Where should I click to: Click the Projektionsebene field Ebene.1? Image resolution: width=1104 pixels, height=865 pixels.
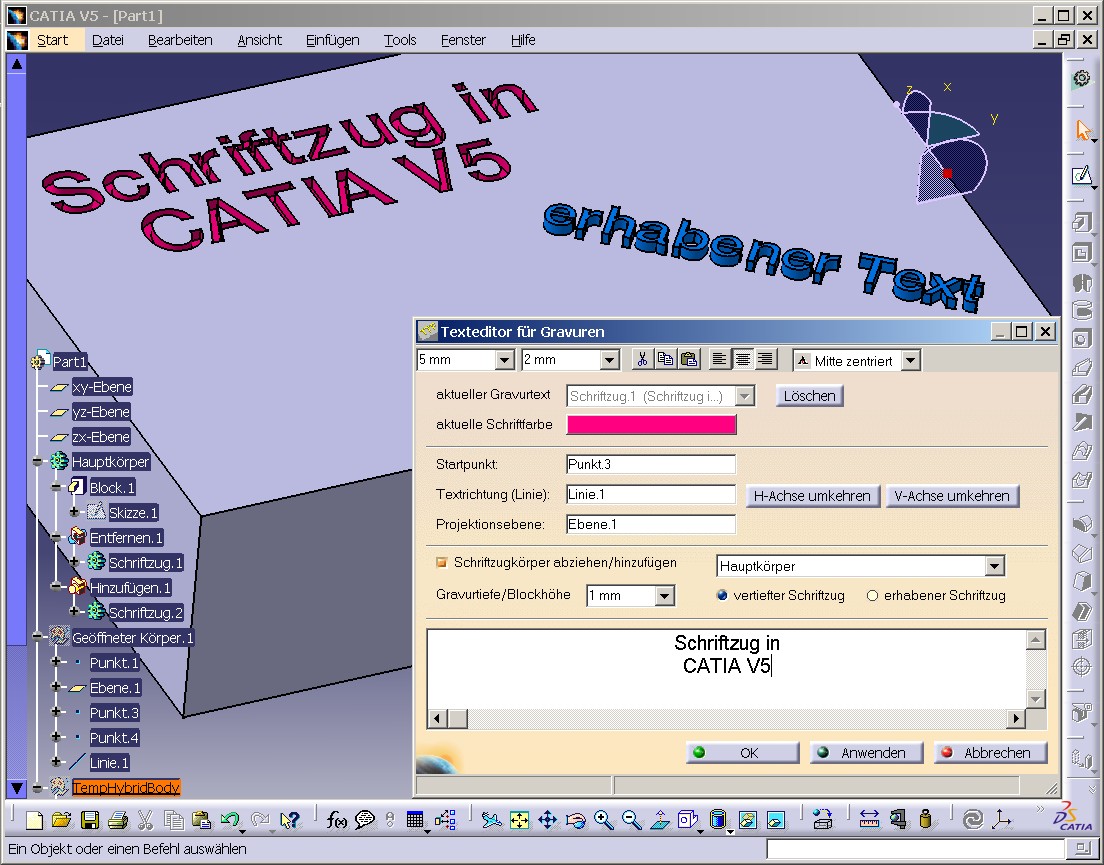click(651, 524)
